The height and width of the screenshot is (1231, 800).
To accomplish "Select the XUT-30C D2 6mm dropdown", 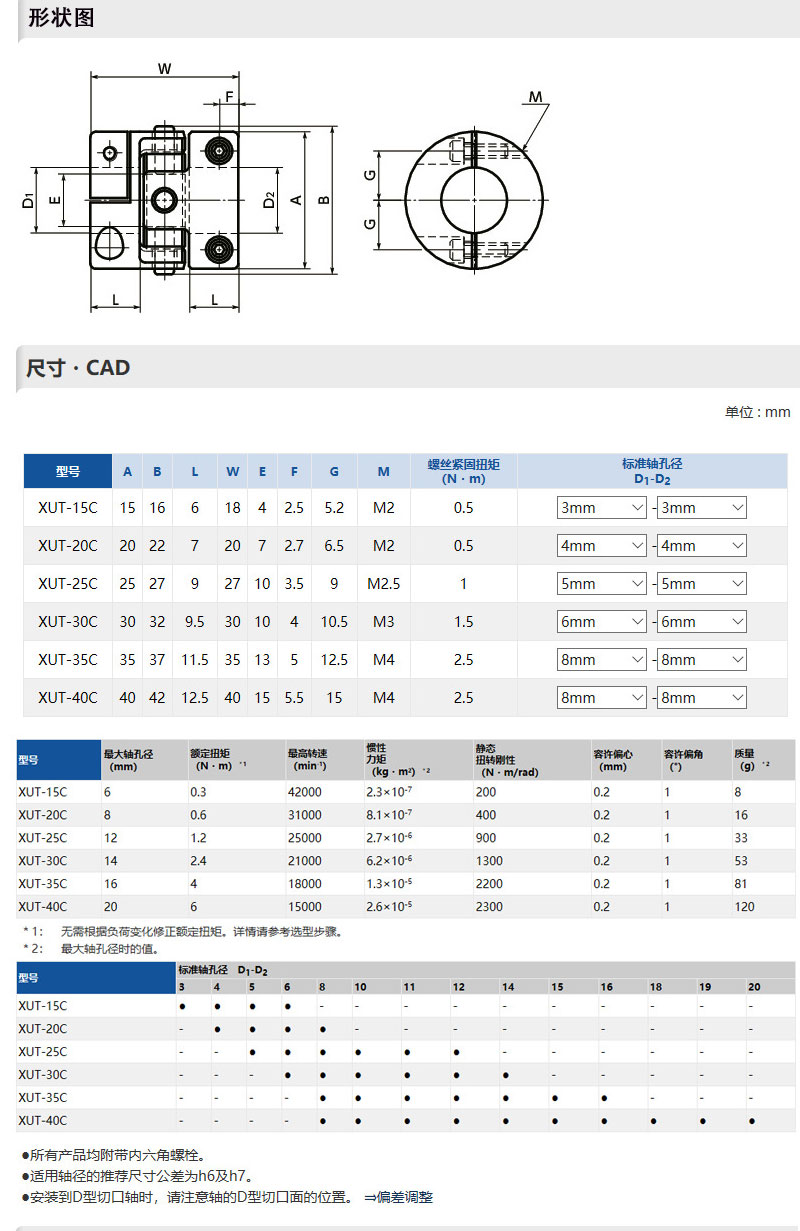I will tap(702, 622).
